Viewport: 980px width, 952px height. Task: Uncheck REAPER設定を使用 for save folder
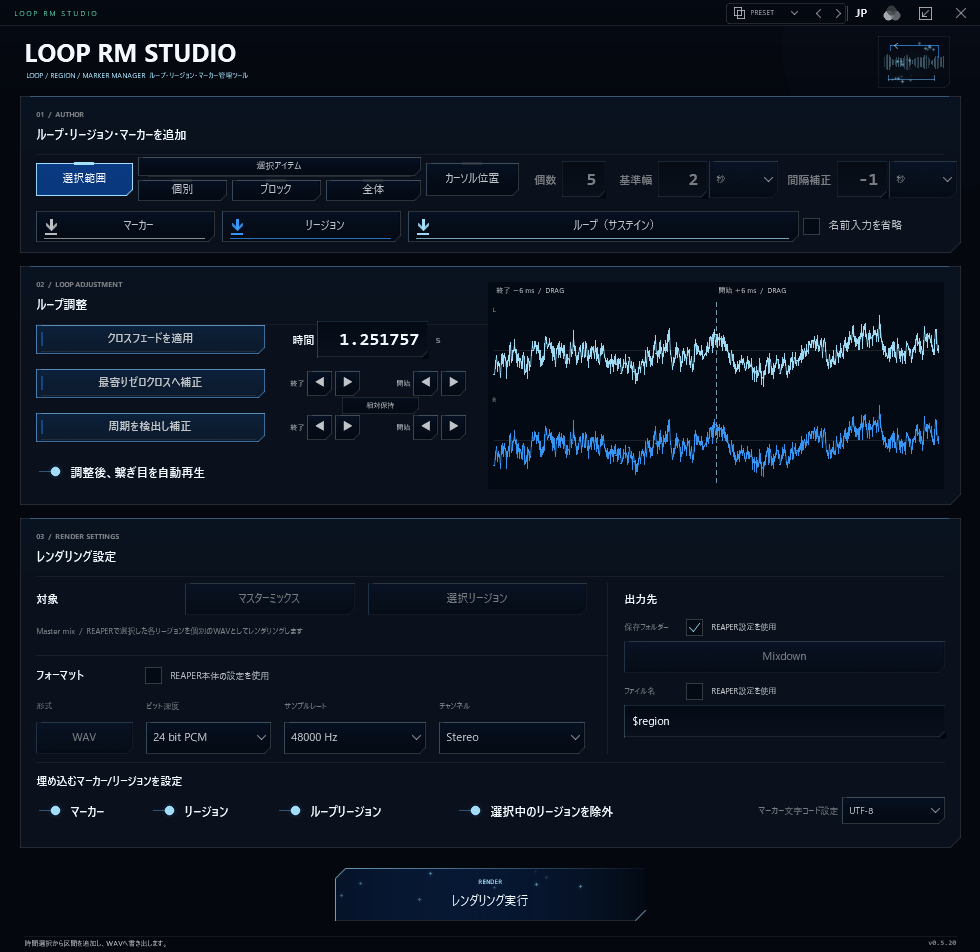(694, 627)
